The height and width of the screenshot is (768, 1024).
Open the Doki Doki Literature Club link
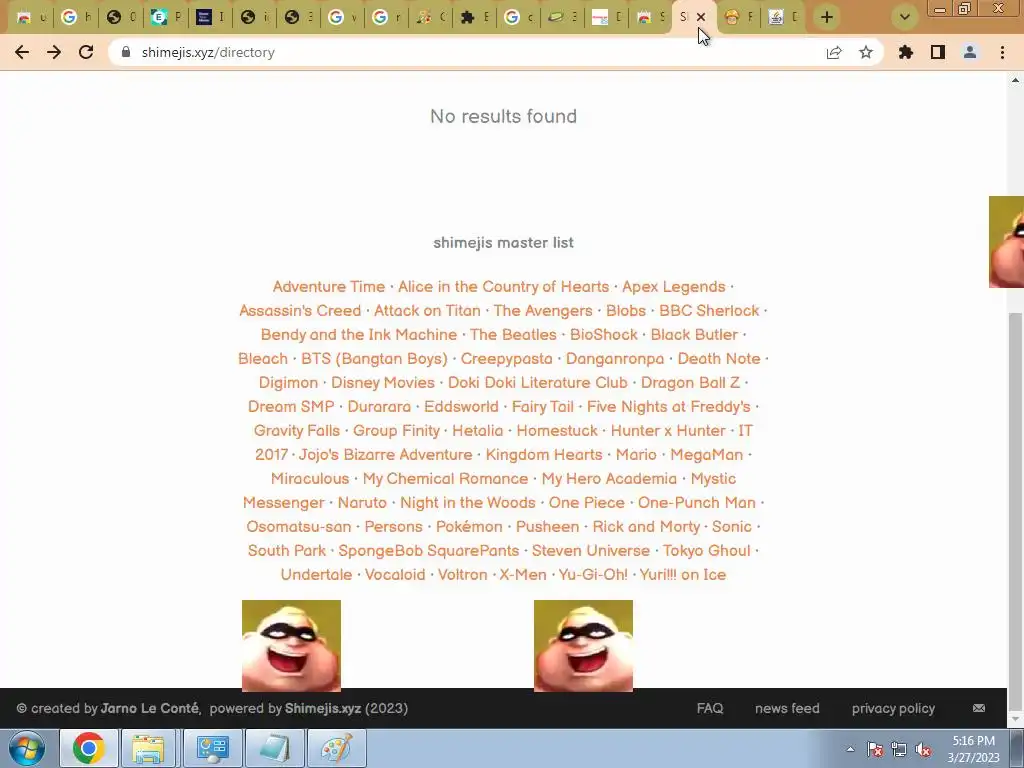(x=537, y=383)
